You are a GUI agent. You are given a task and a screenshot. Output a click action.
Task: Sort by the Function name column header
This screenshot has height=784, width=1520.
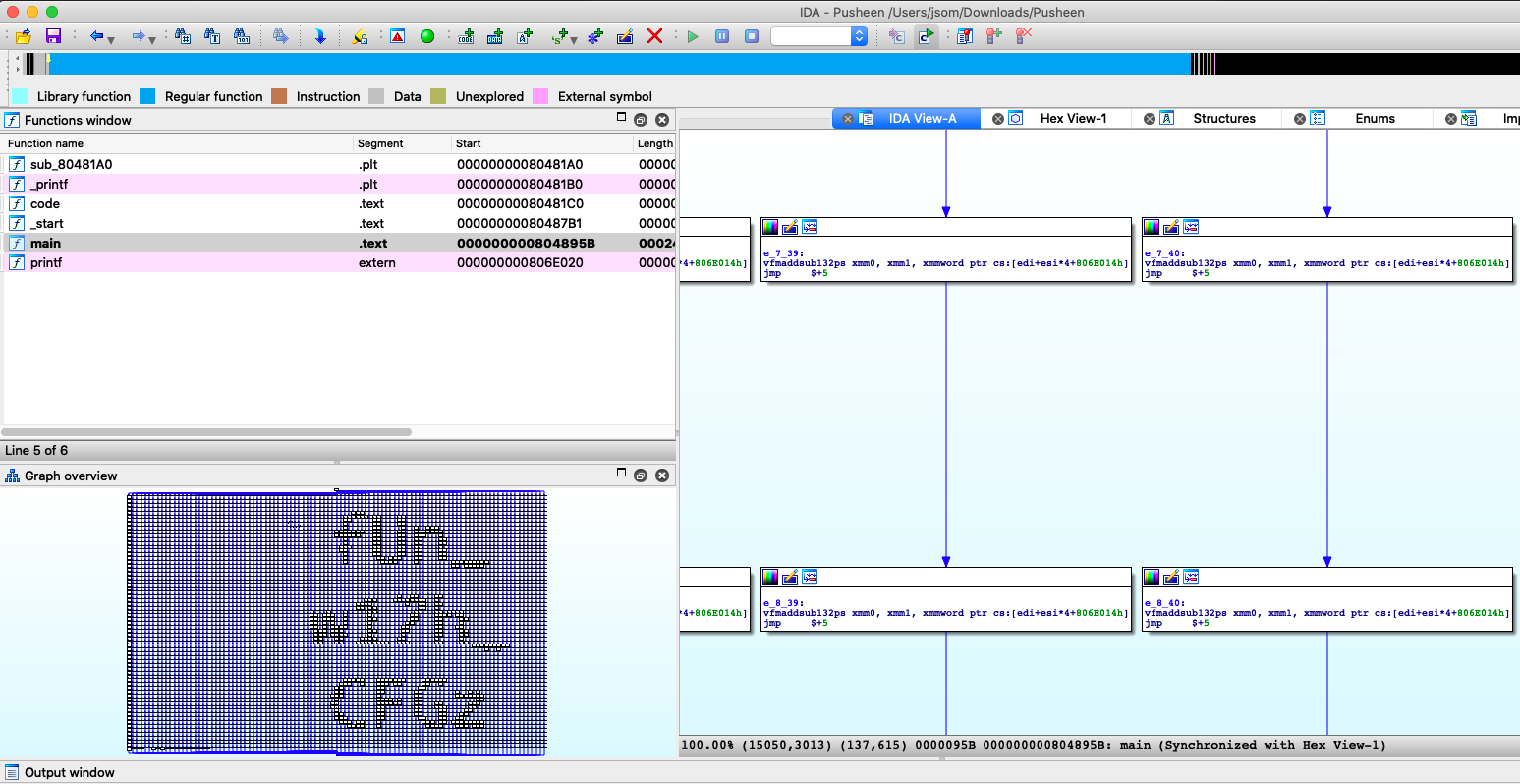coord(178,143)
